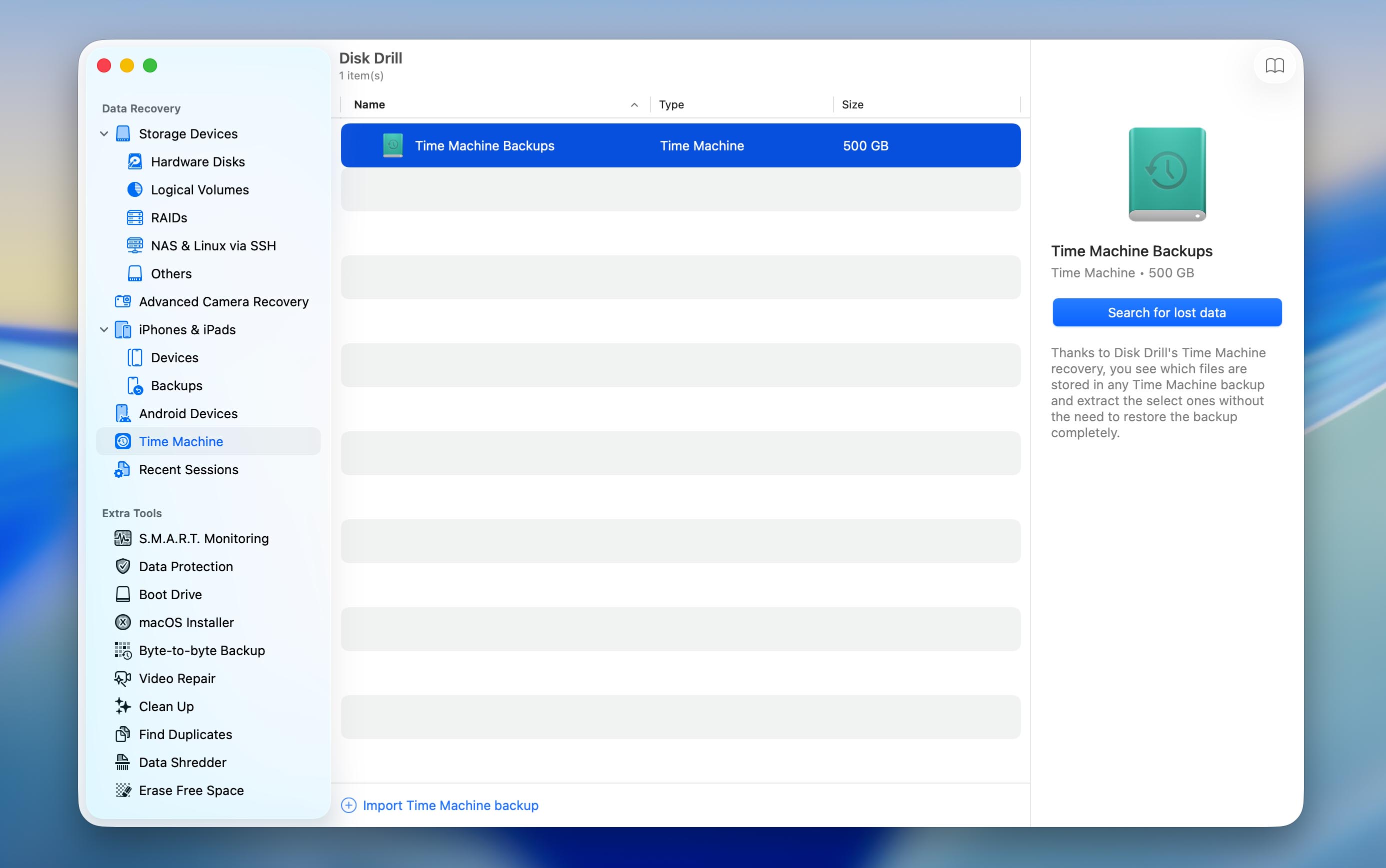Viewport: 1386px width, 868px height.
Task: Click the Time Machine clock icon in sidebar
Action: point(123,441)
